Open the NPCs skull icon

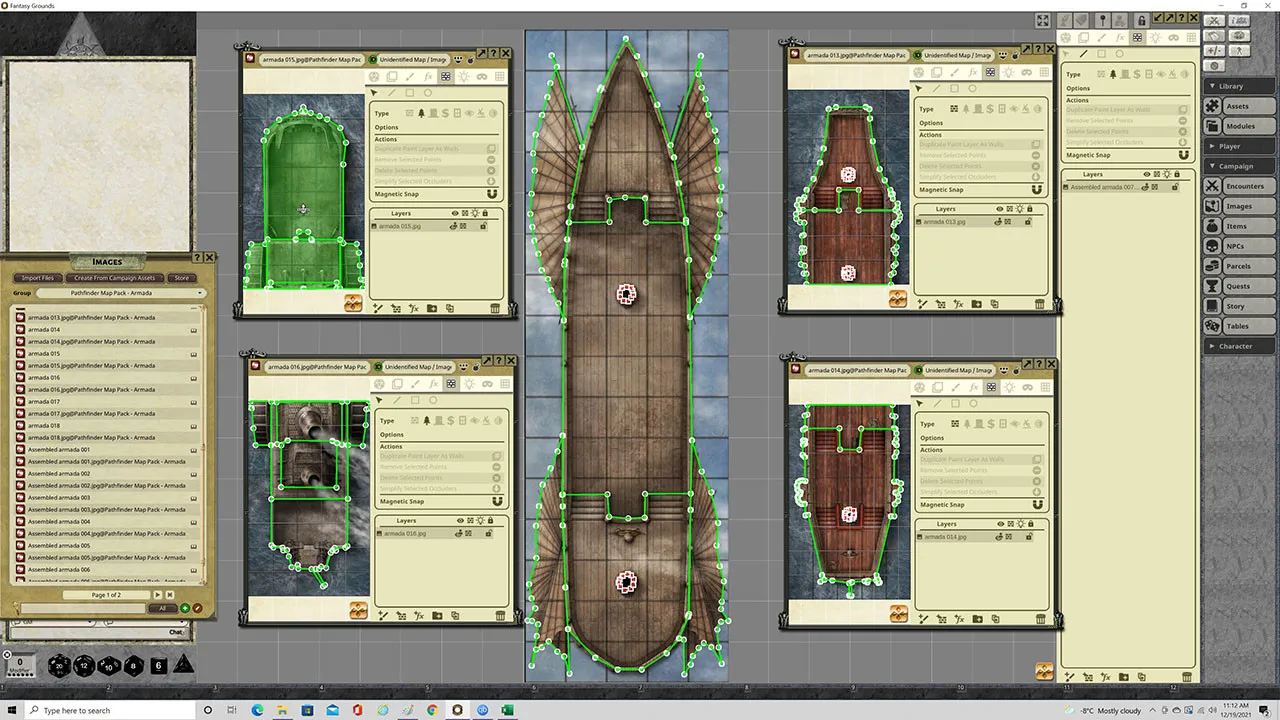click(x=1212, y=246)
